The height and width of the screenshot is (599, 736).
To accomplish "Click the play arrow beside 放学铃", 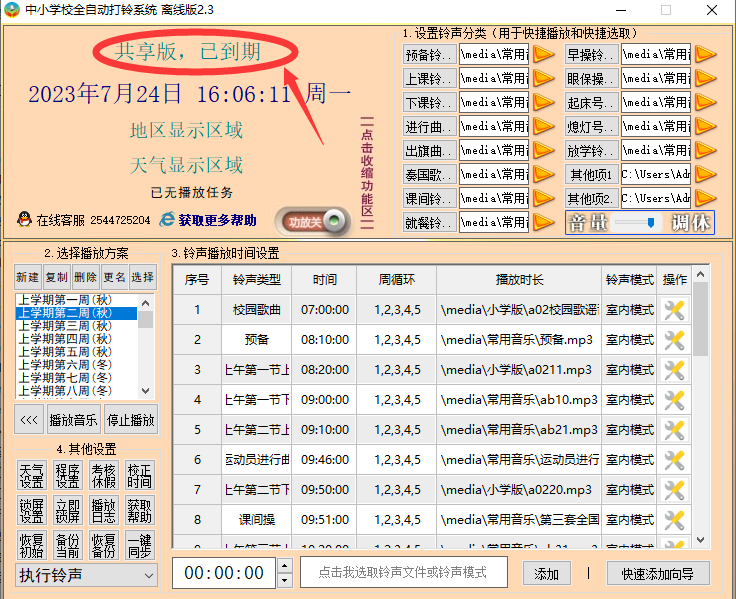I will click(706, 150).
